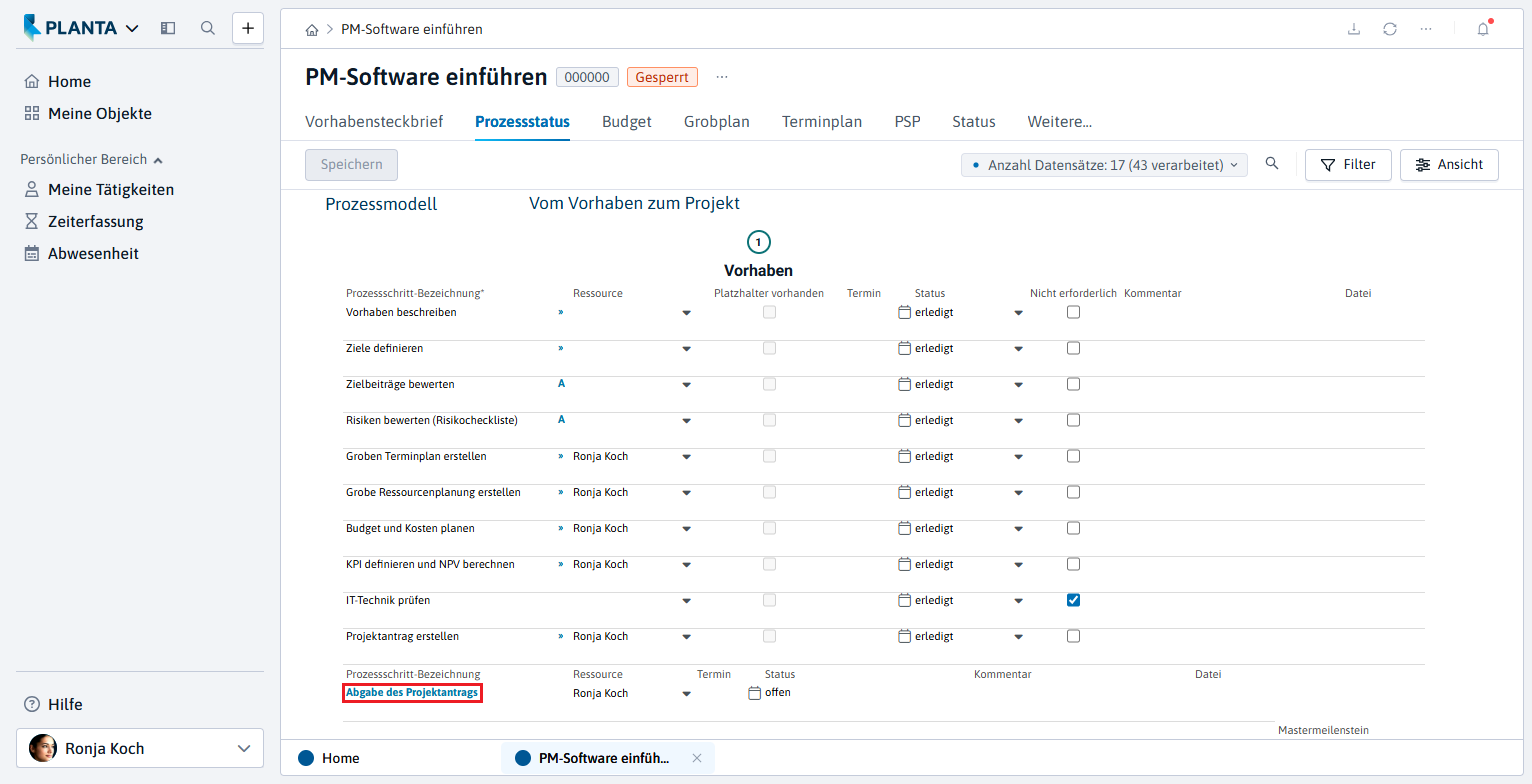Click the search icon next to Filter
Screen dimensions: 1532x784
[1272, 164]
